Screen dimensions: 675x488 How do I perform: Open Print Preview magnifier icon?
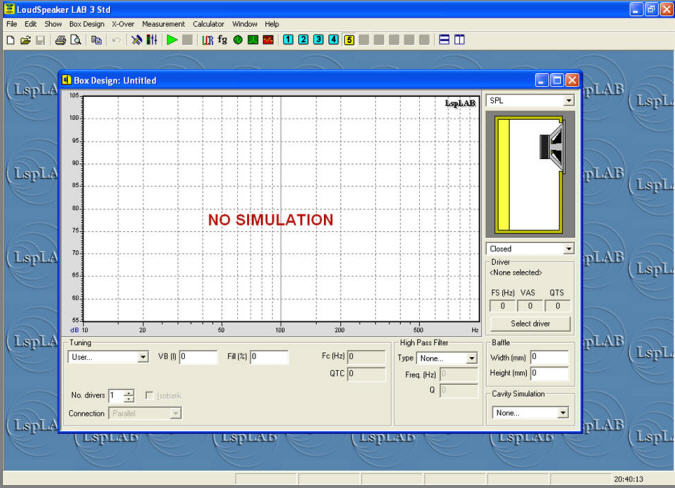click(x=76, y=40)
